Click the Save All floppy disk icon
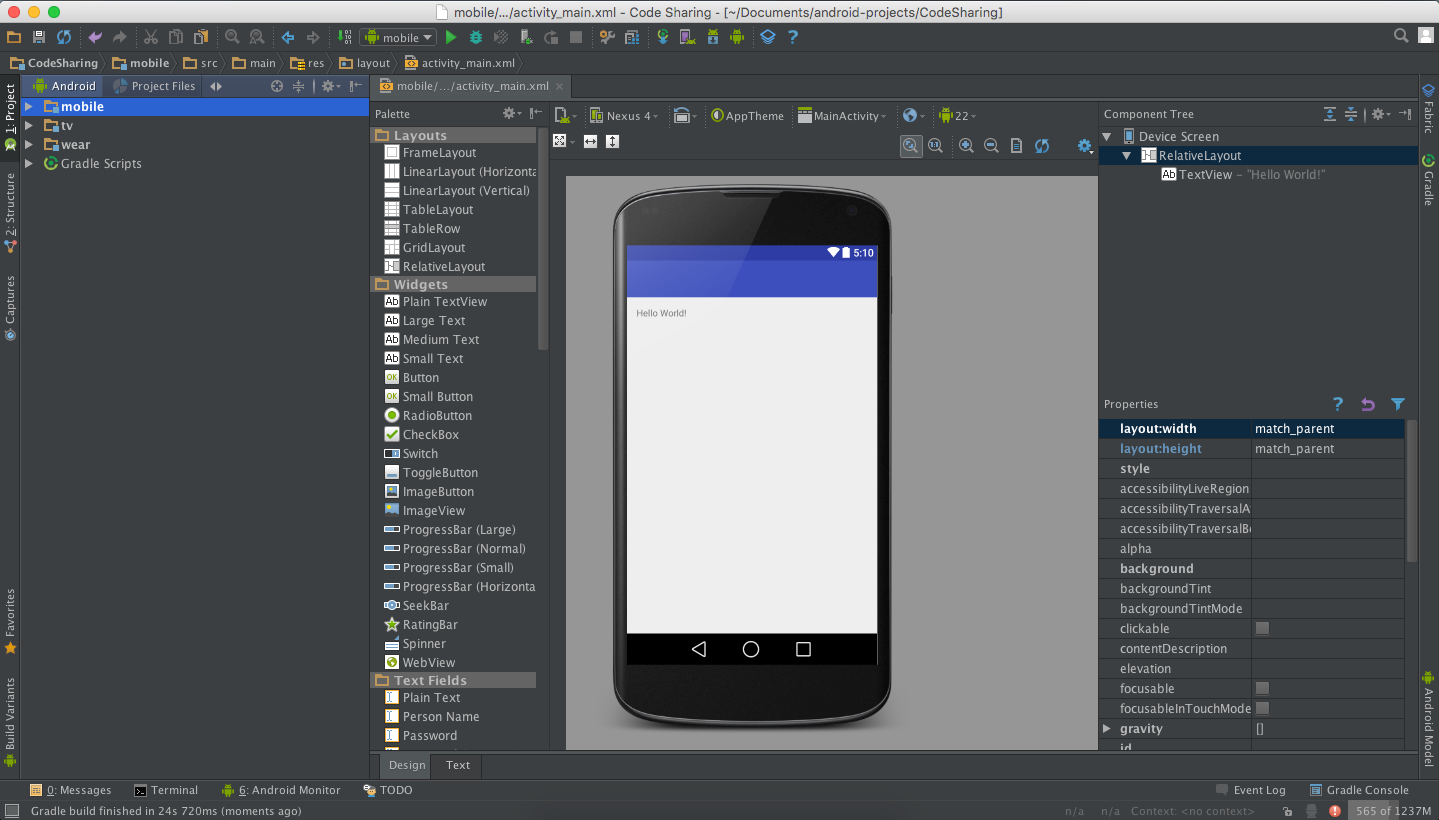The height and width of the screenshot is (820, 1439). point(39,37)
